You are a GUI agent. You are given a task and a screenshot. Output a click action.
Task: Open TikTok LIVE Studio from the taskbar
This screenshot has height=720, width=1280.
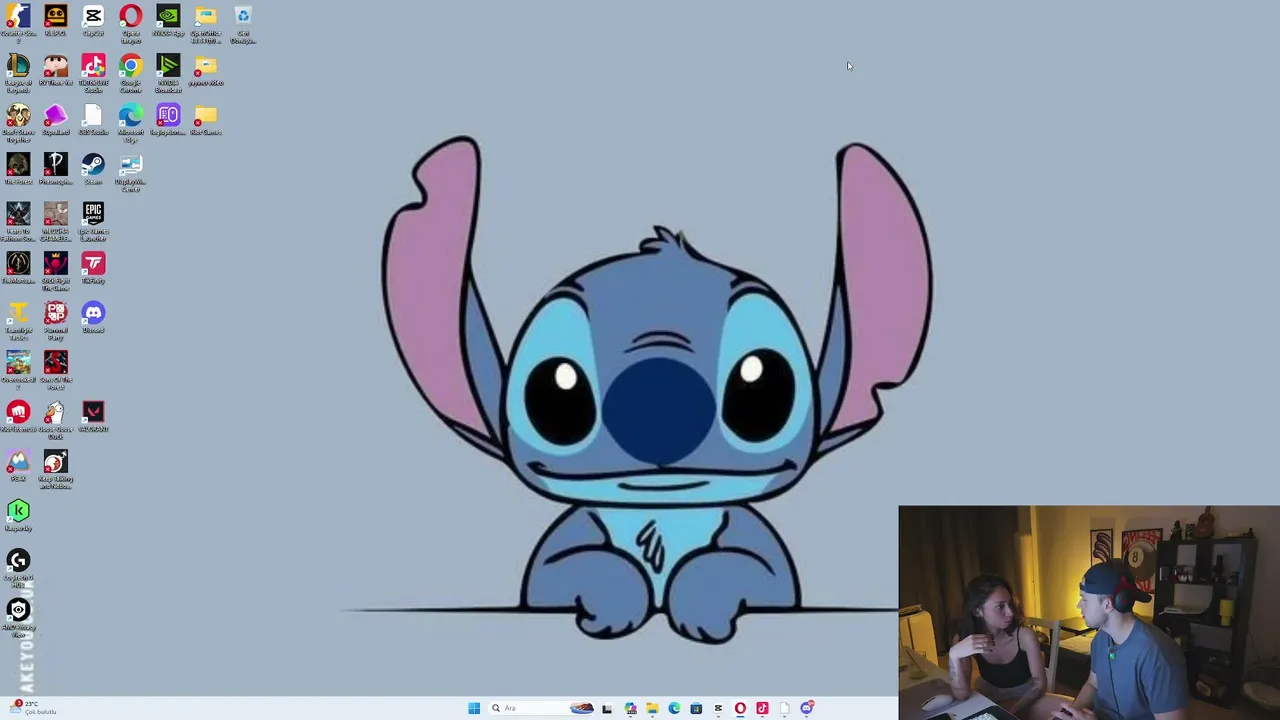coord(762,708)
